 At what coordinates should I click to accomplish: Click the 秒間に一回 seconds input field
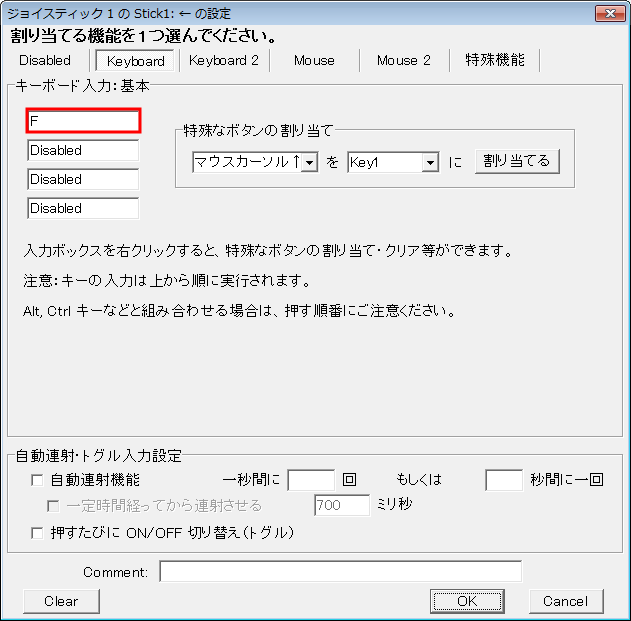pos(504,480)
